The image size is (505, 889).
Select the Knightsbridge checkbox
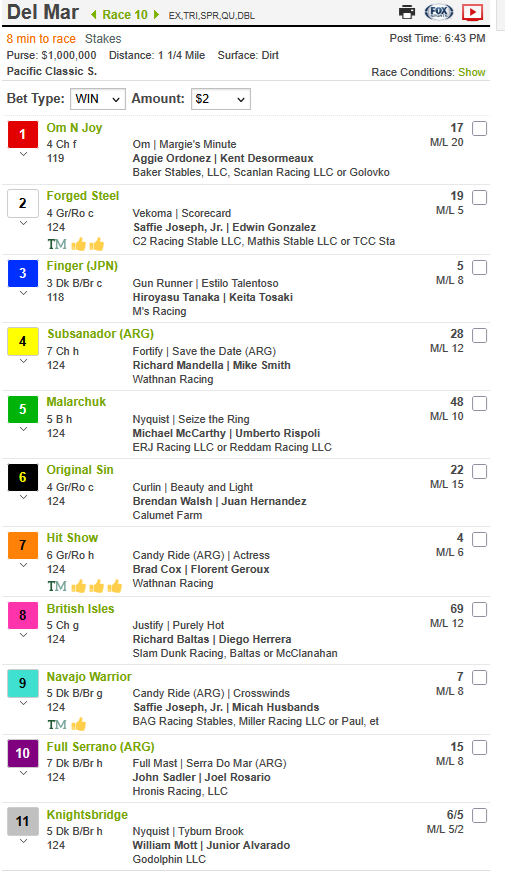point(479,816)
